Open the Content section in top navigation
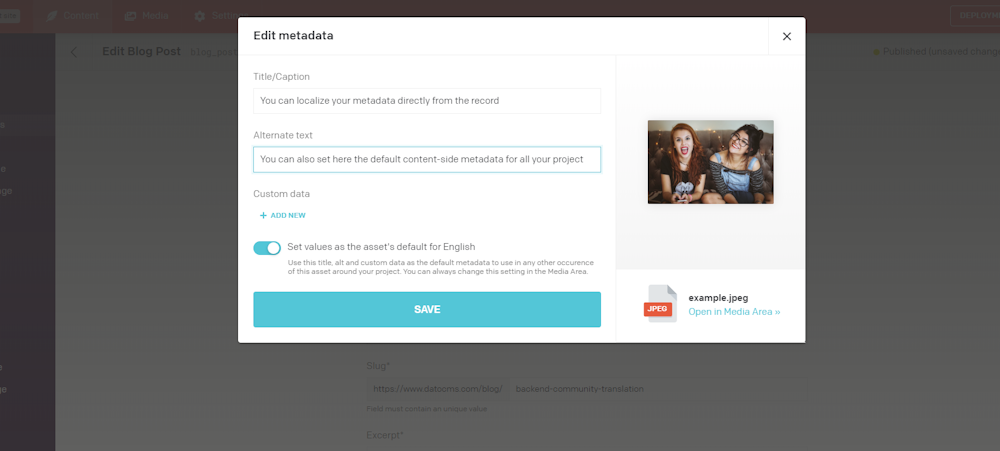 tap(73, 16)
